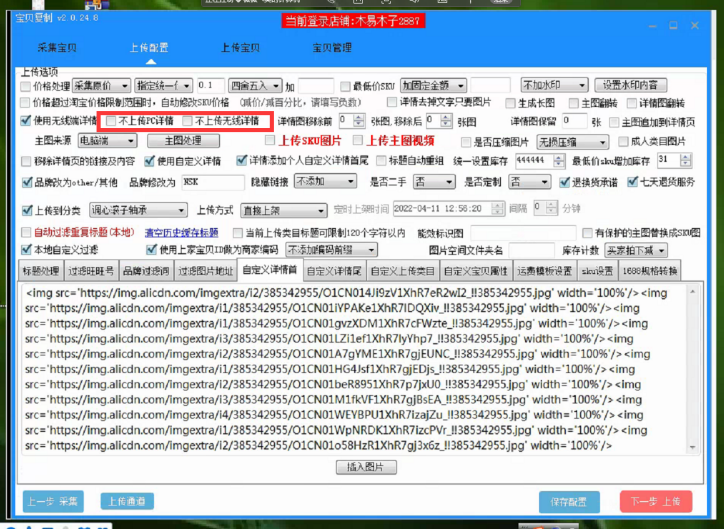Uncheck 七天退货服务 checkbox
The width and height of the screenshot is (724, 529).
point(632,182)
